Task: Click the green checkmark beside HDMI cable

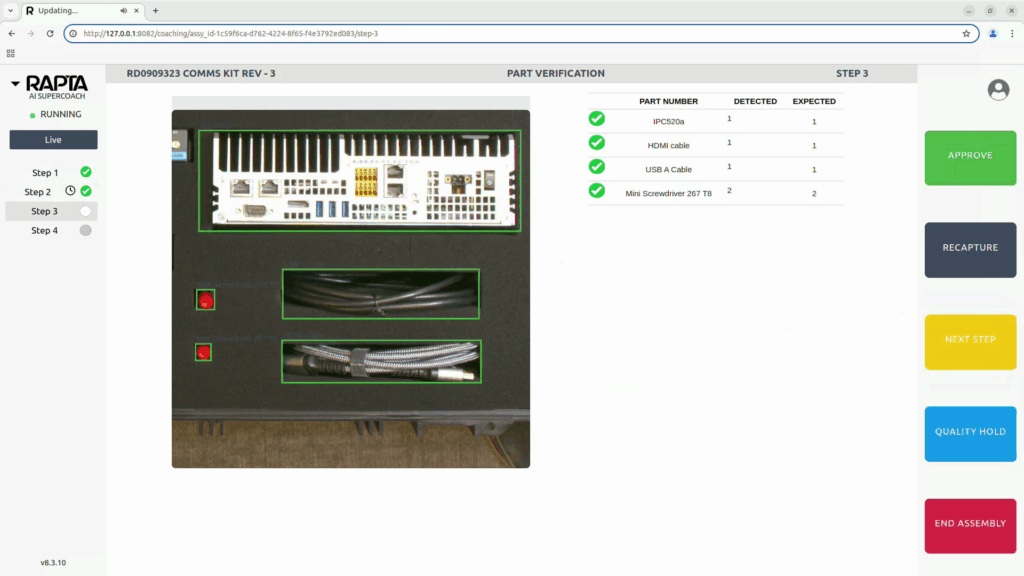Action: 597,143
